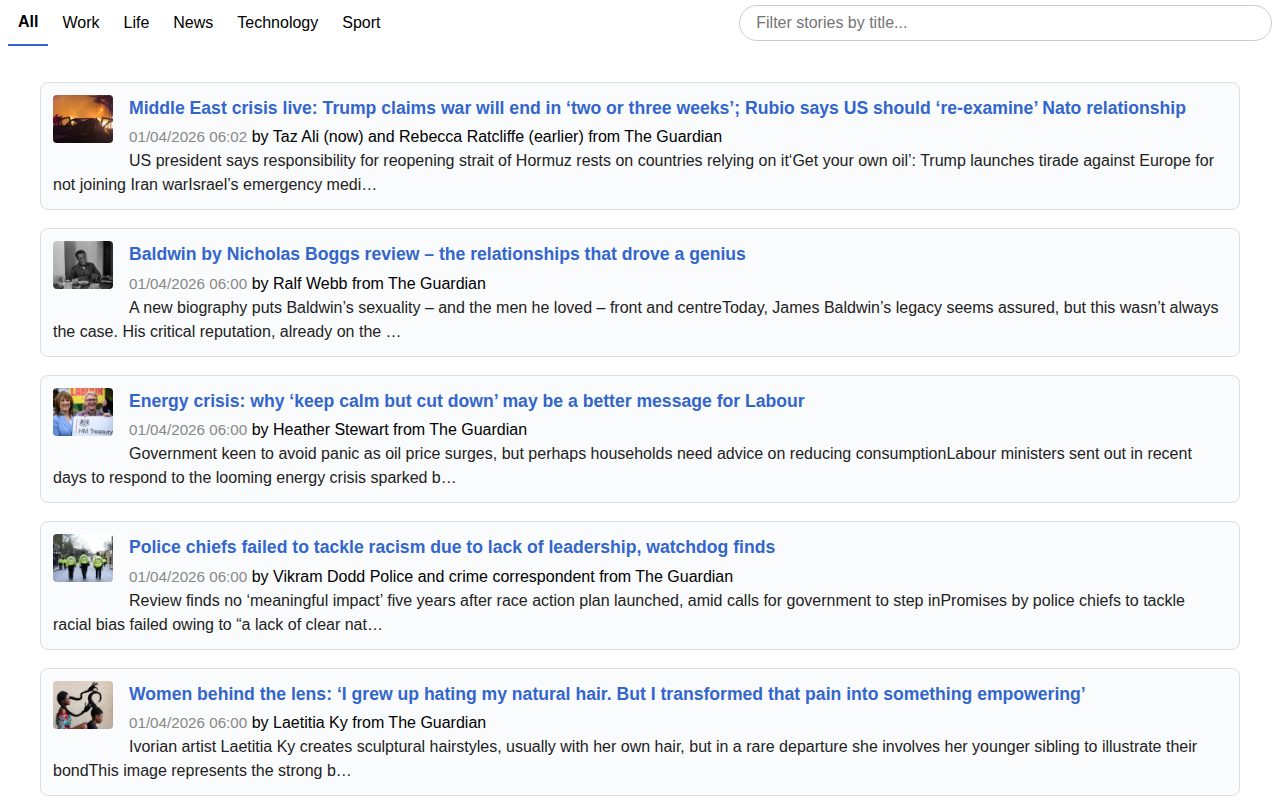The width and height of the screenshot is (1280, 800).
Task: Click the Middle East crisis story thumbnail
Action: (x=83, y=119)
